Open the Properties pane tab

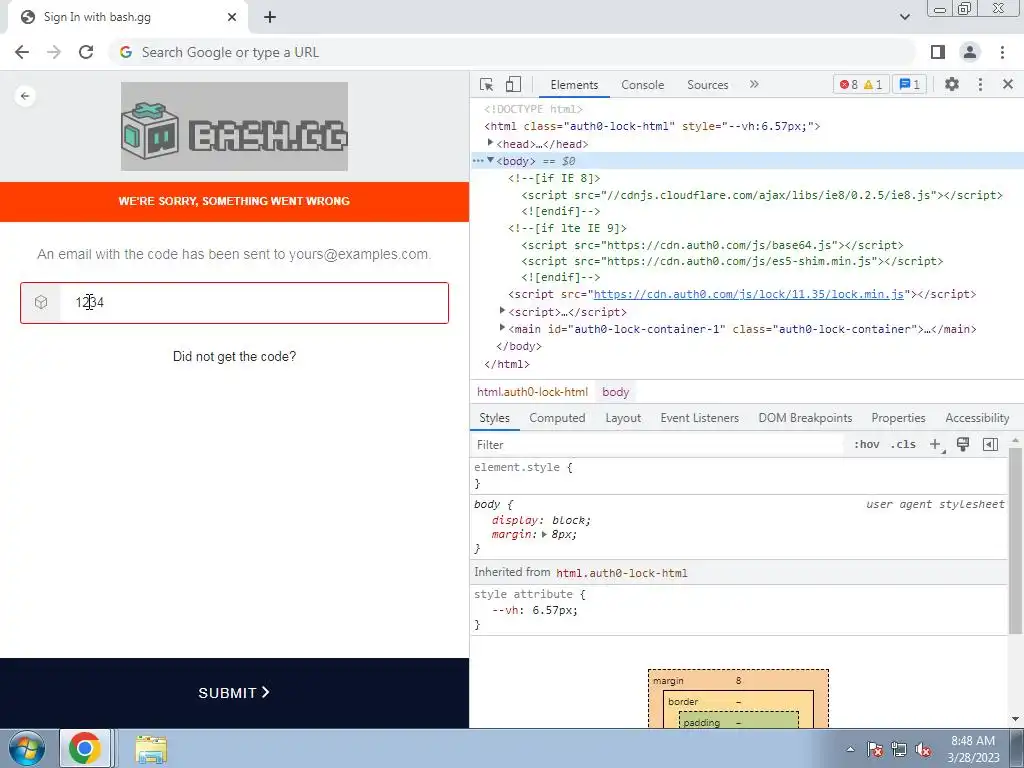(898, 418)
